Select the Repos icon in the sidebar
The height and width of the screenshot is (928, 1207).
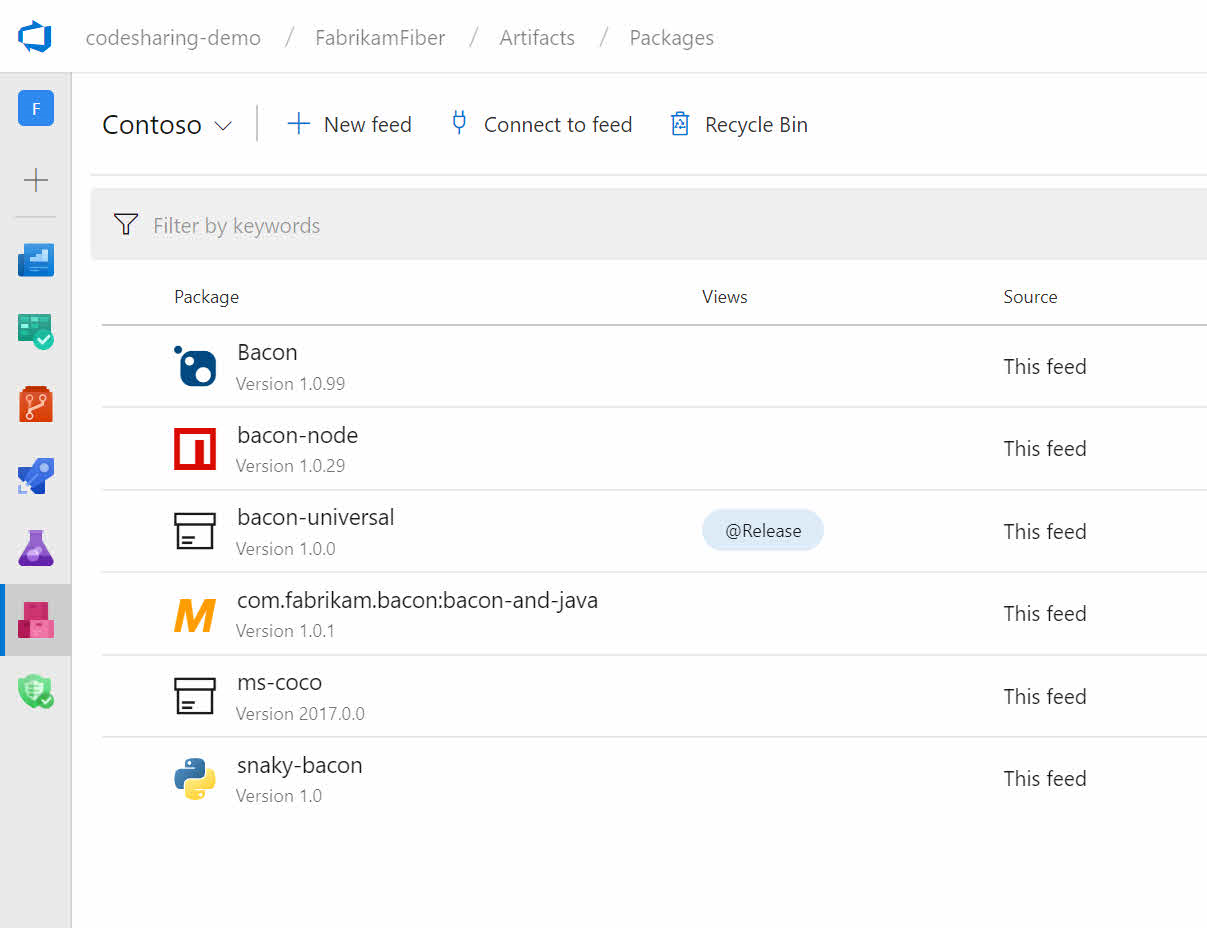click(36, 404)
